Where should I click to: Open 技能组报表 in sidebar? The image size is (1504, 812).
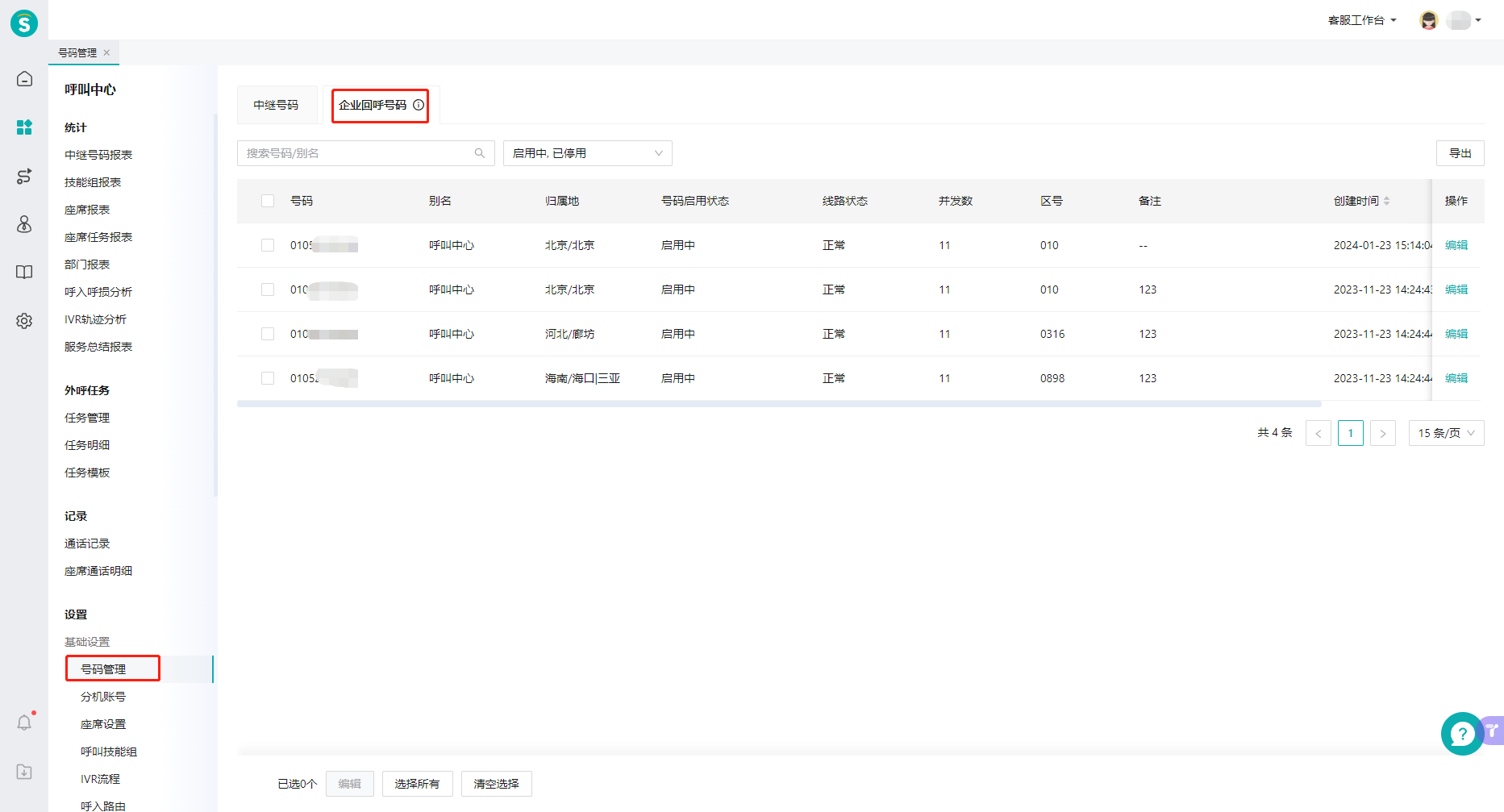click(x=93, y=182)
